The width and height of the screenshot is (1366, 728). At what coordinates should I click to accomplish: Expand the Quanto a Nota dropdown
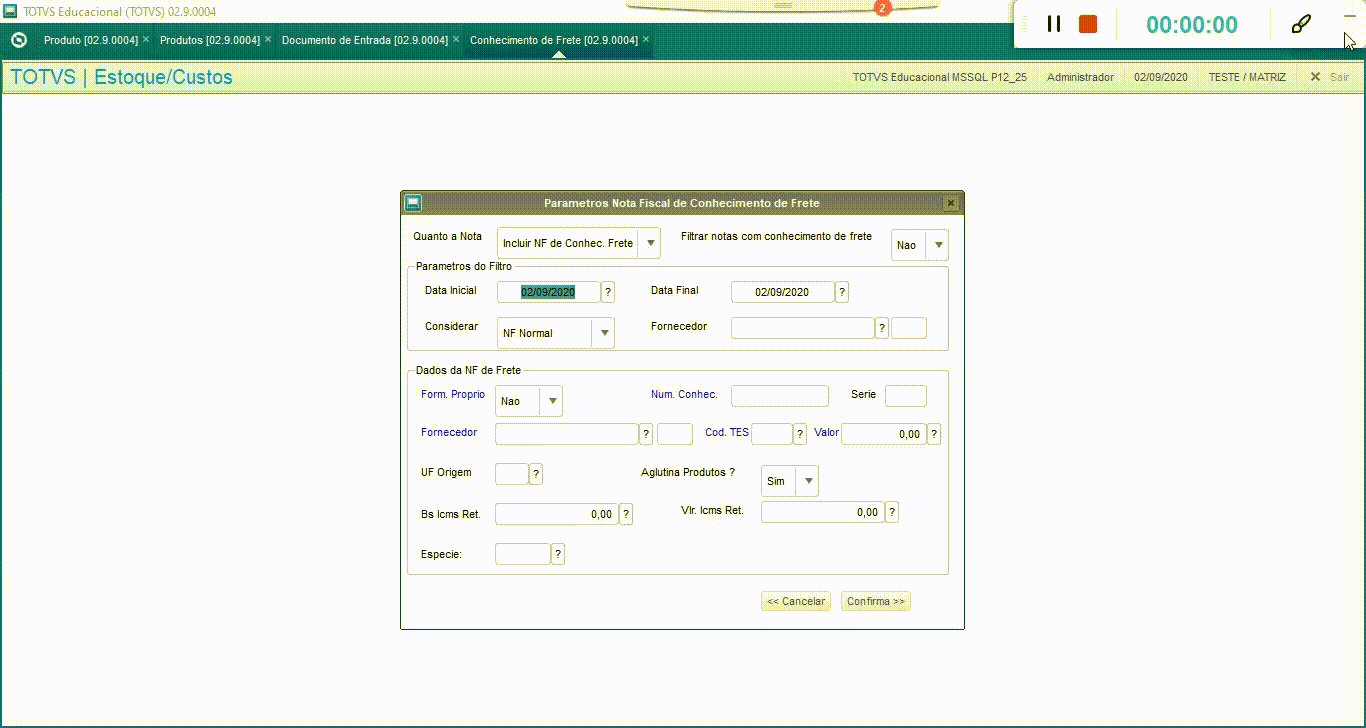tap(649, 243)
